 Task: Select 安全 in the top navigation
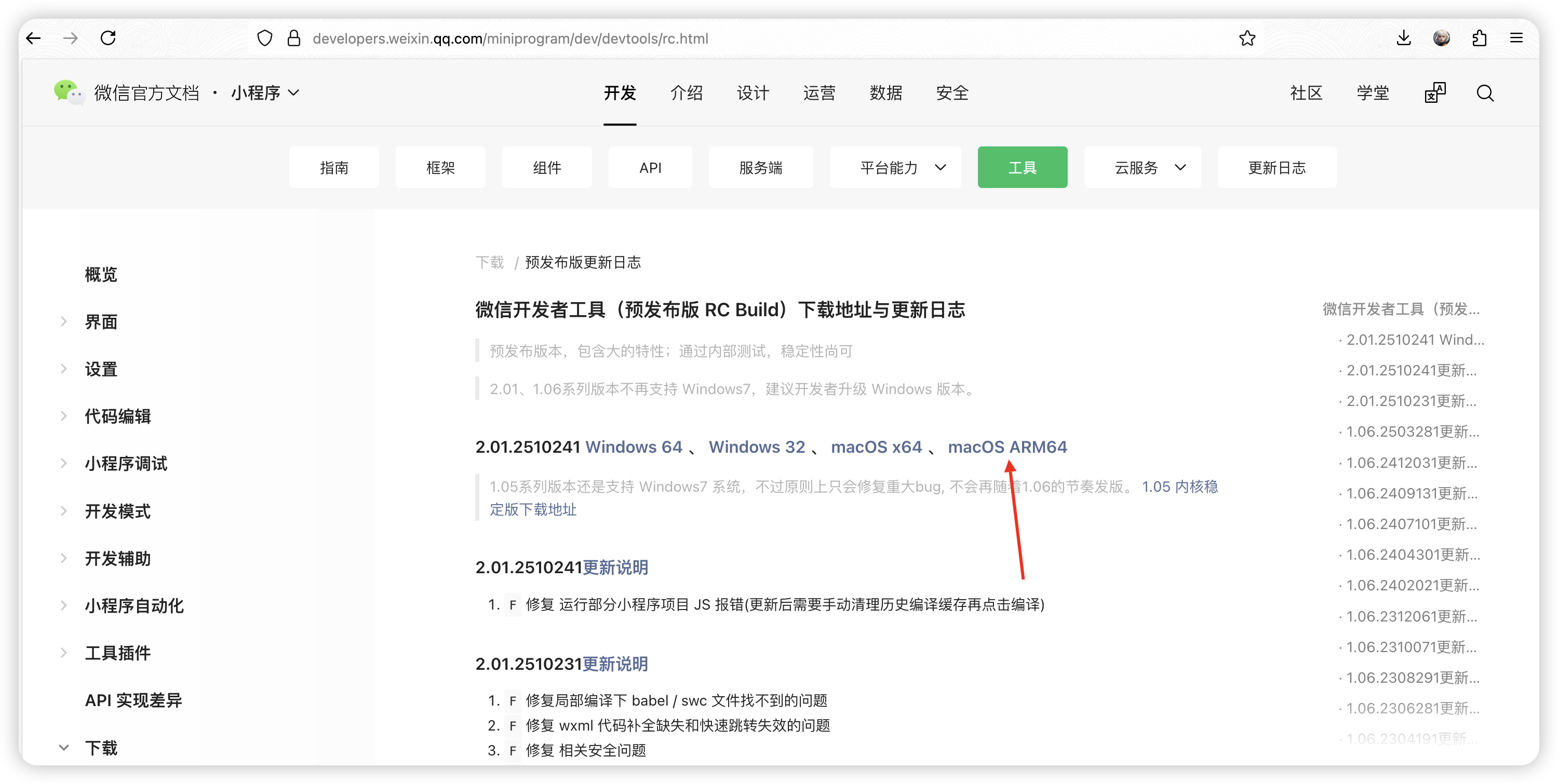[x=952, y=92]
